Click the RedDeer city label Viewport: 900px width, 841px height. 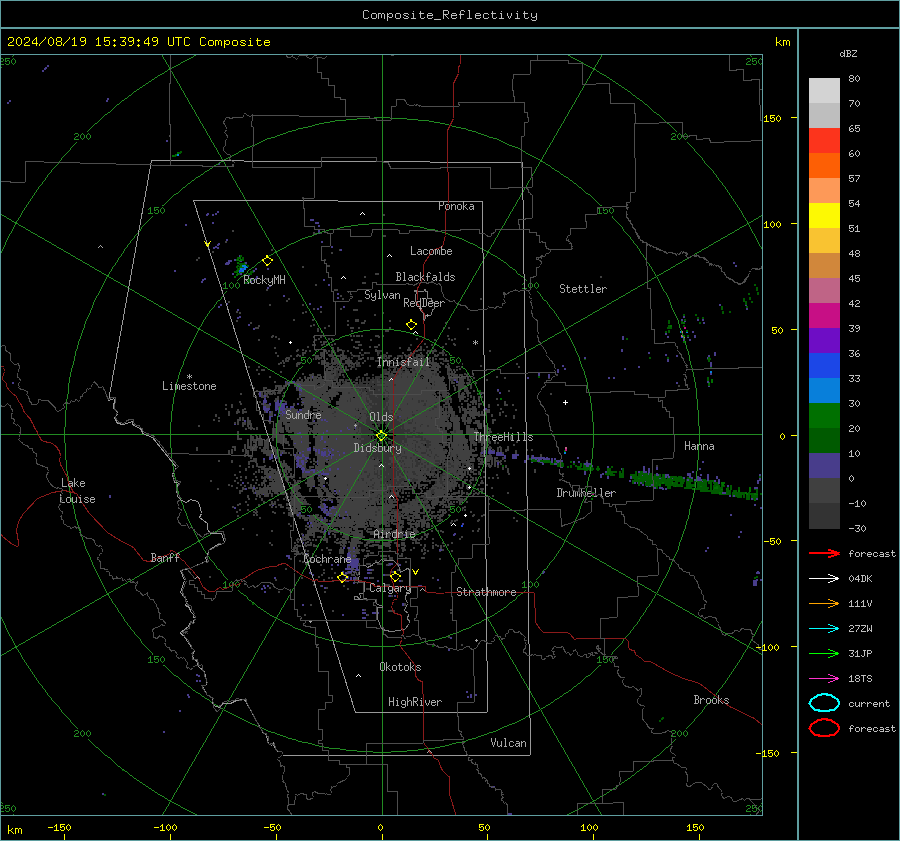click(x=424, y=303)
